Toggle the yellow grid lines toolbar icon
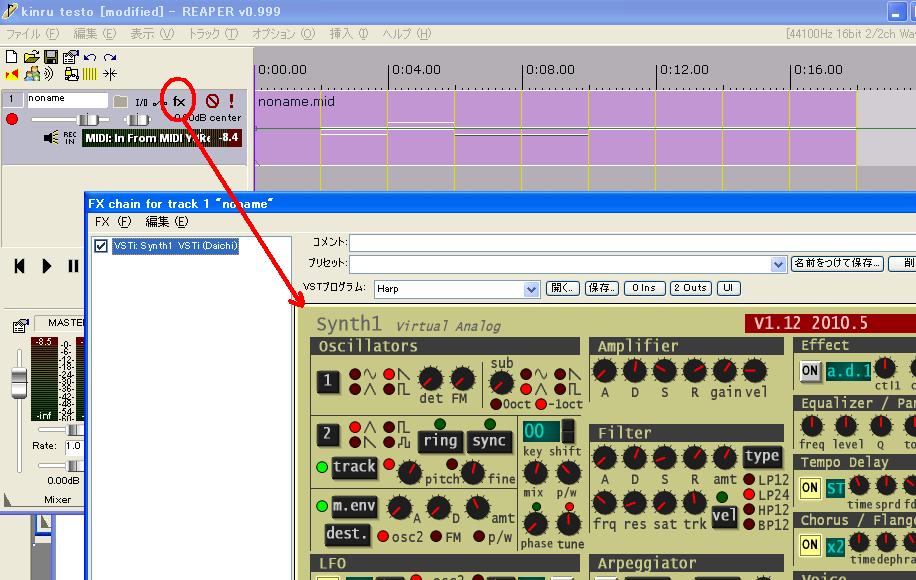This screenshot has width=916, height=580. click(90, 74)
